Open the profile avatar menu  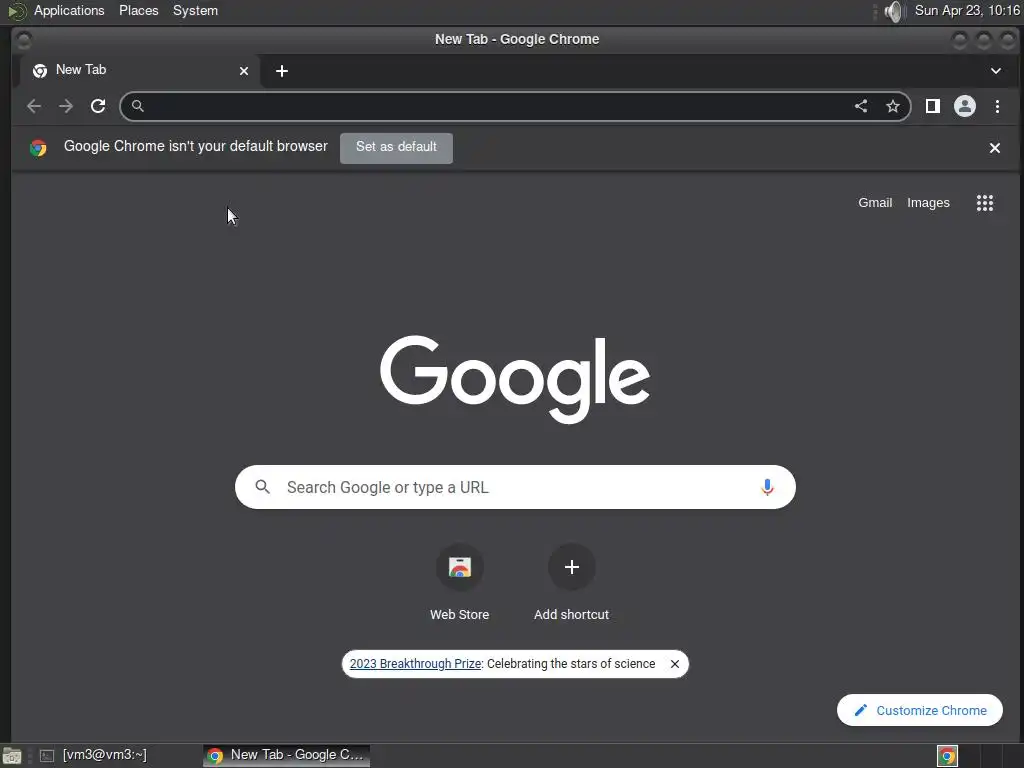tap(965, 106)
